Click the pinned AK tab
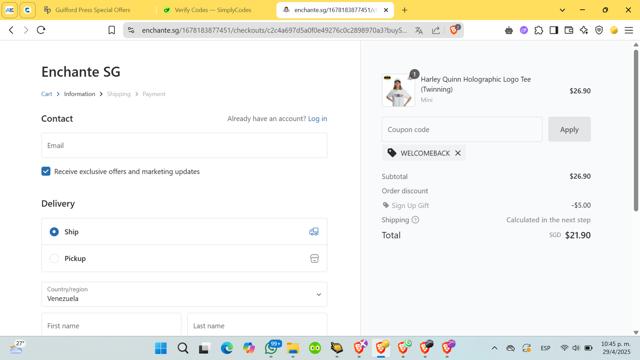 click(9, 10)
